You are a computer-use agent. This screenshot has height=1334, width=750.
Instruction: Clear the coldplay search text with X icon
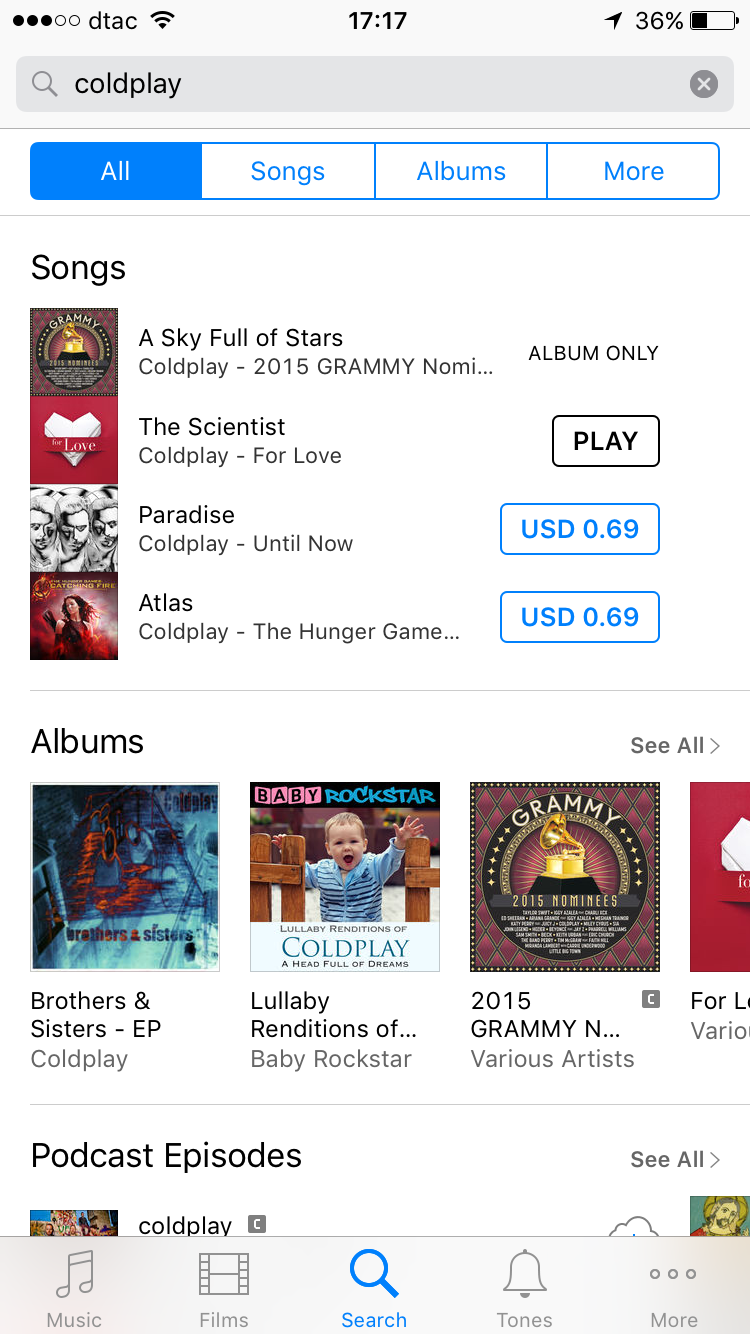click(x=704, y=84)
